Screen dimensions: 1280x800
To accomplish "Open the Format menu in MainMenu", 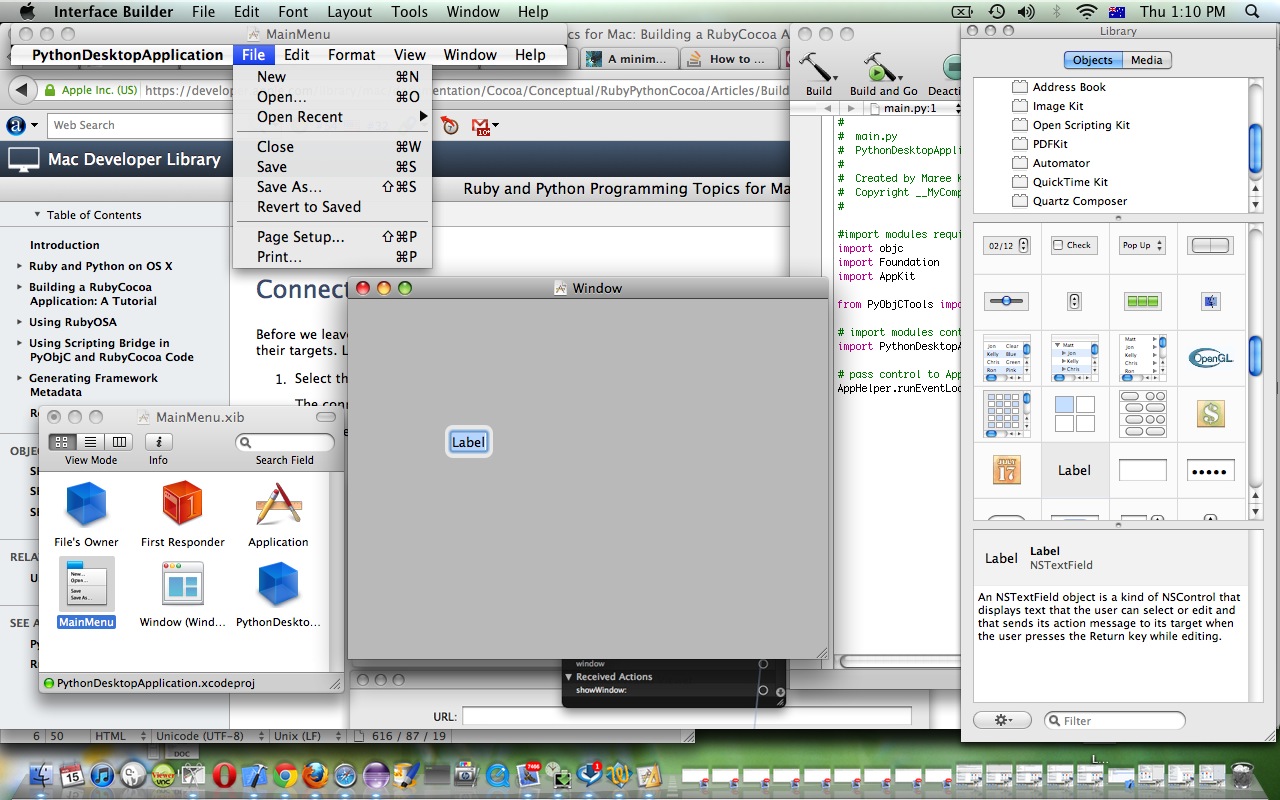I will (351, 55).
